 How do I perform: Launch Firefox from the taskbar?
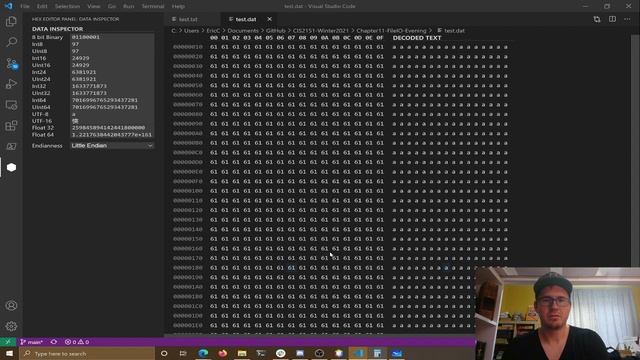[x=222, y=353]
